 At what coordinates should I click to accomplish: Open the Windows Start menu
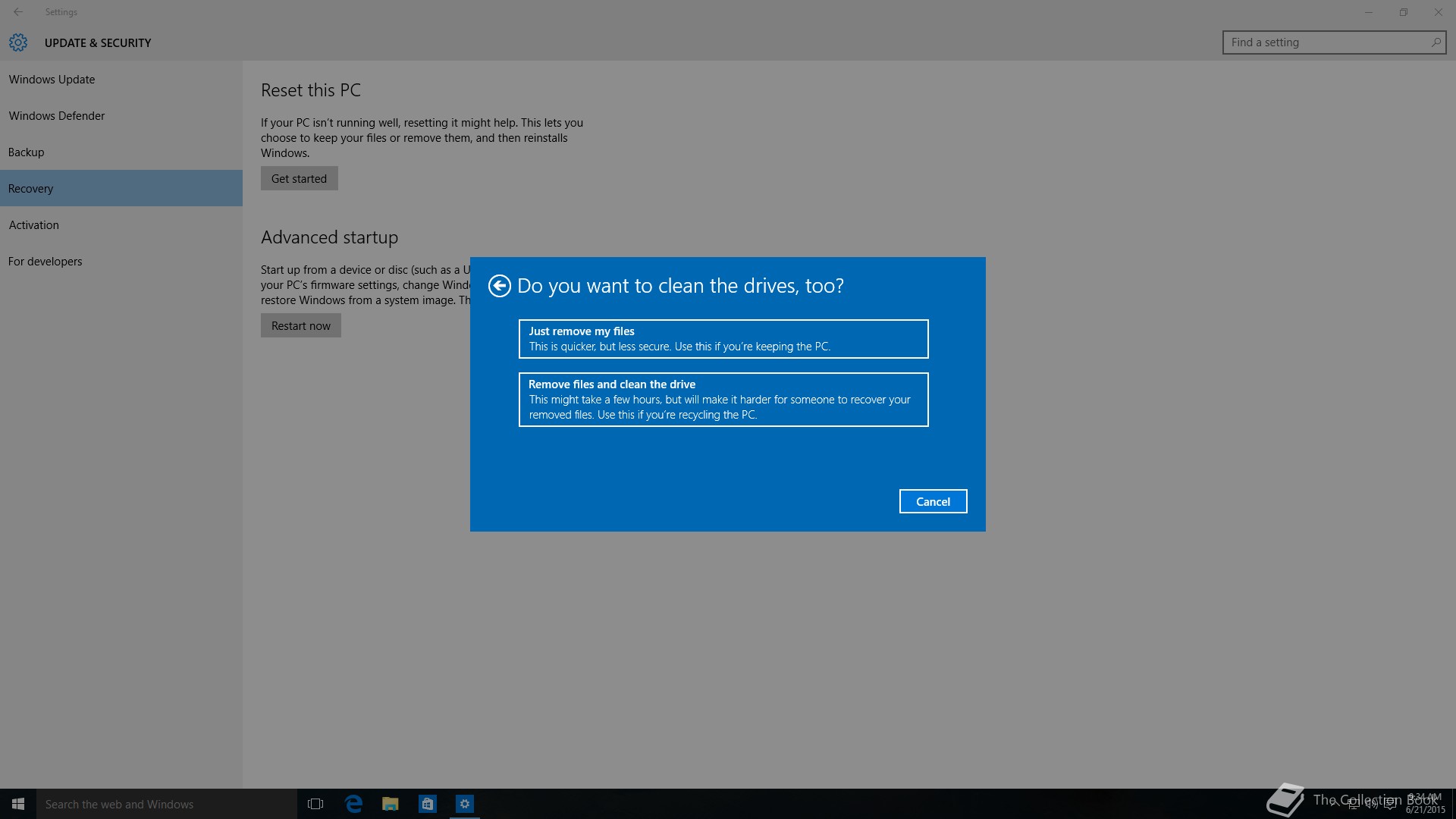pos(18,804)
